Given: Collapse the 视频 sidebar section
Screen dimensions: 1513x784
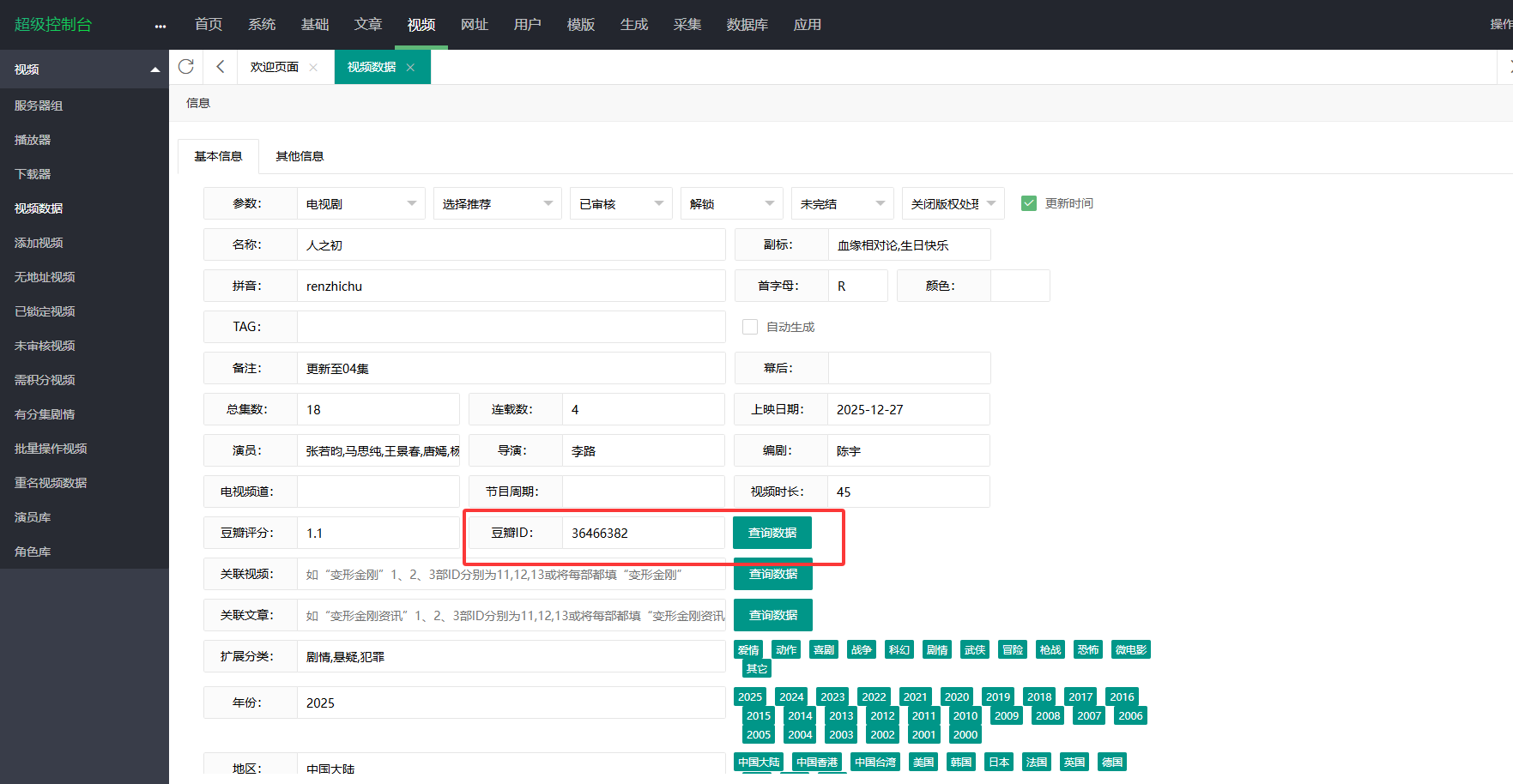Looking at the screenshot, I should tap(154, 69).
